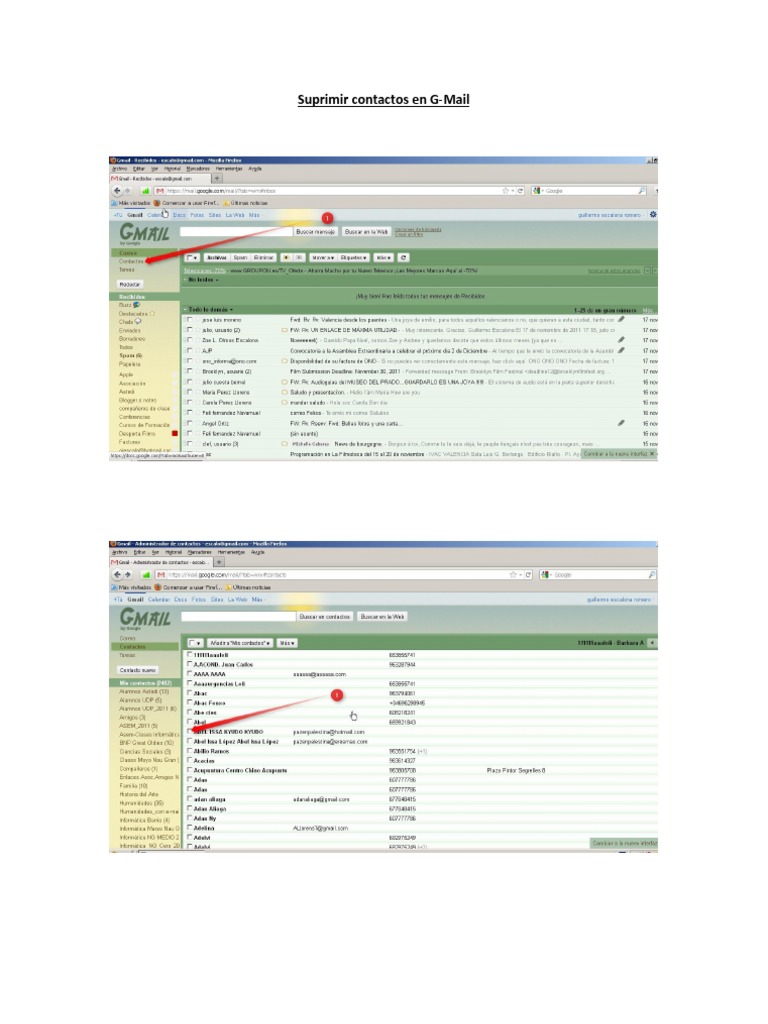Open select-all dropdown in inbox toolbar
Screen dimensions: 768x1024
pos(193,257)
